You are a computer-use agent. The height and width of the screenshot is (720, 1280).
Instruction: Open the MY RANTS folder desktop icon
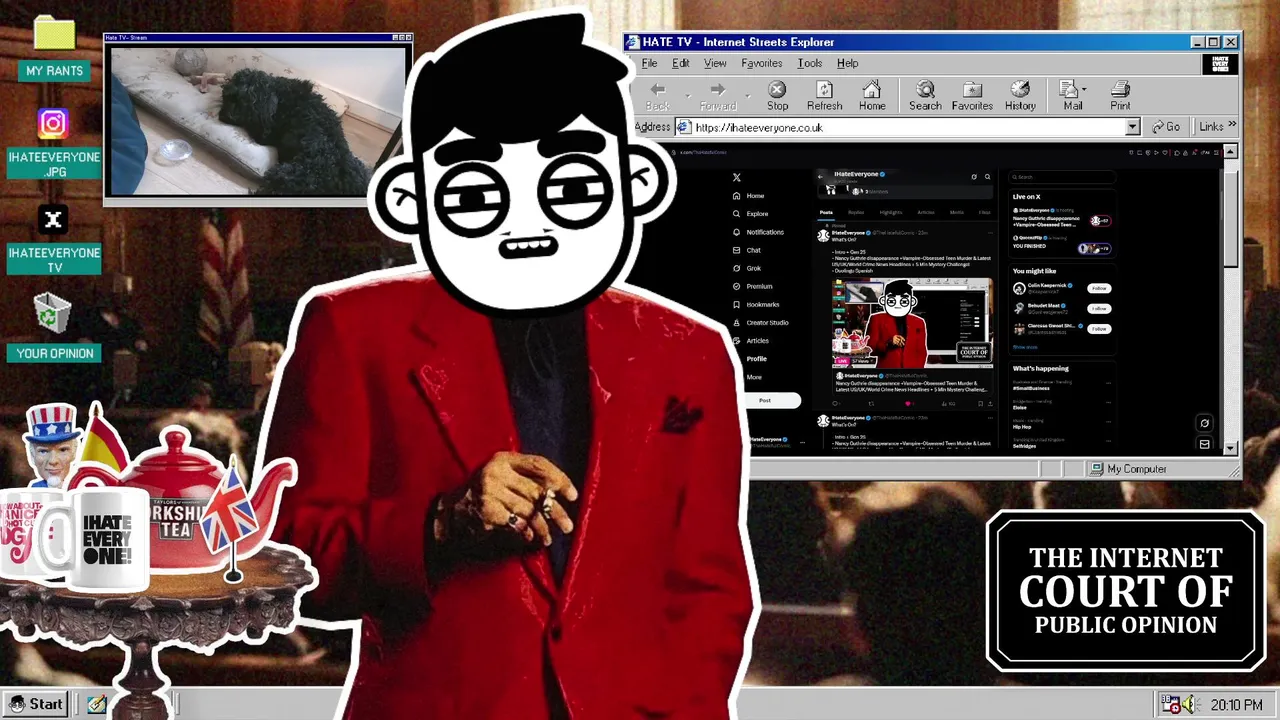(54, 47)
